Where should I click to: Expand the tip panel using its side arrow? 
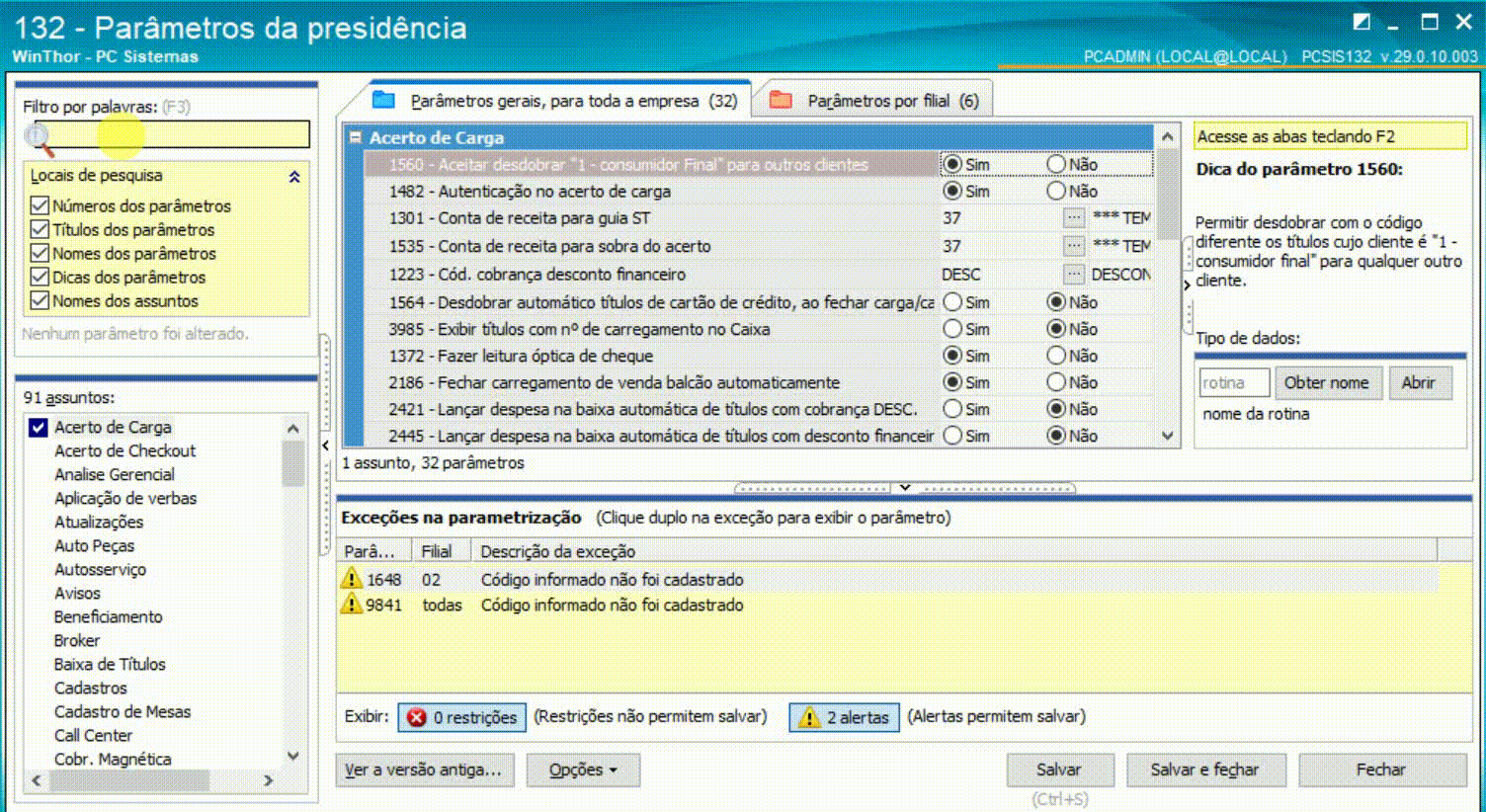[x=1187, y=284]
